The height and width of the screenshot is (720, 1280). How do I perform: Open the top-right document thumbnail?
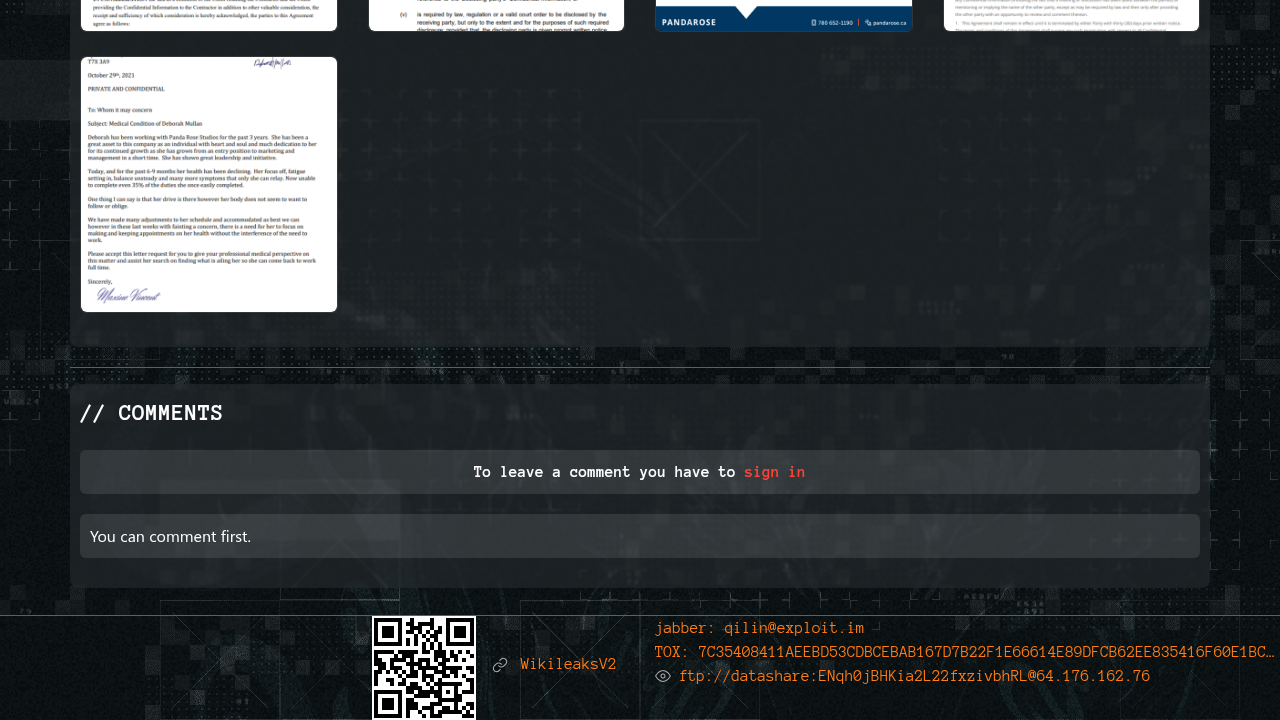[x=1071, y=15]
